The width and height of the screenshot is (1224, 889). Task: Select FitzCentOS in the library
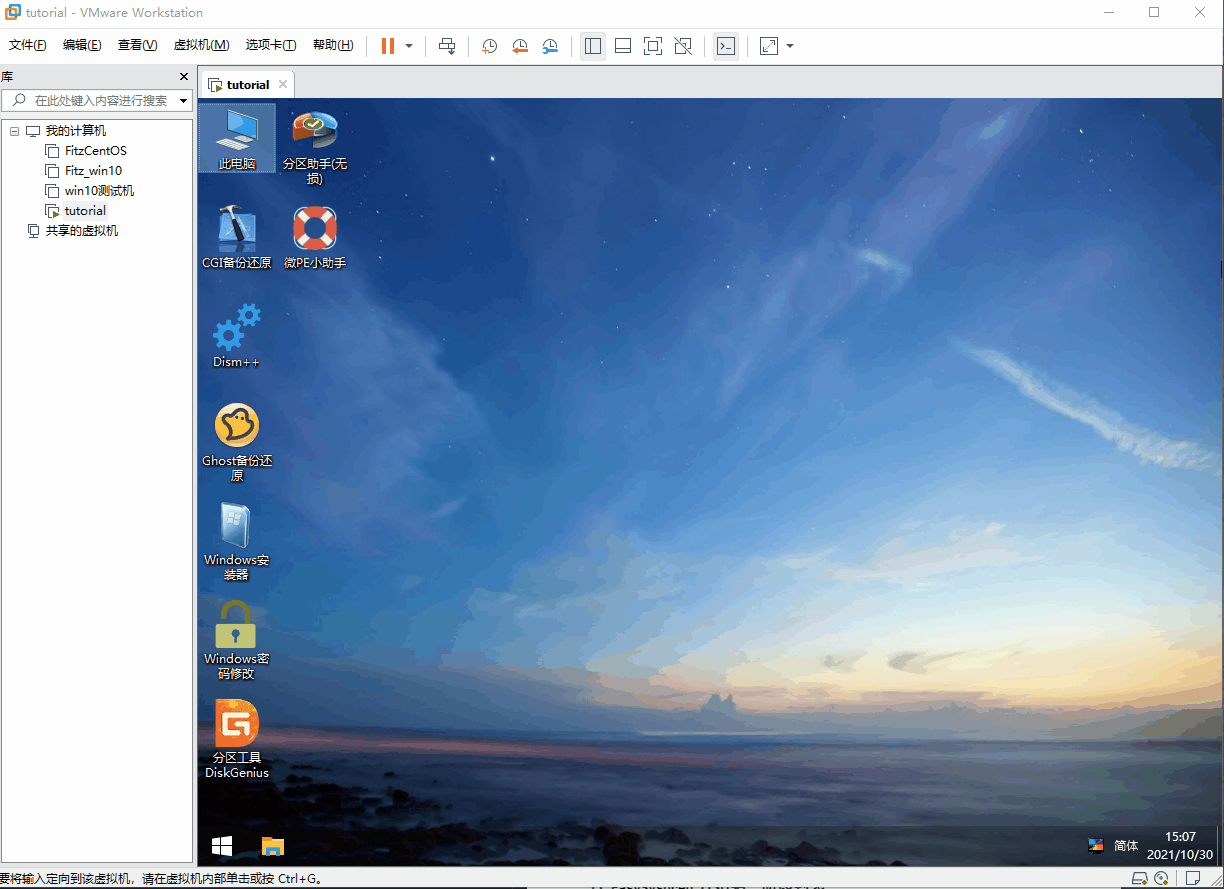click(95, 151)
